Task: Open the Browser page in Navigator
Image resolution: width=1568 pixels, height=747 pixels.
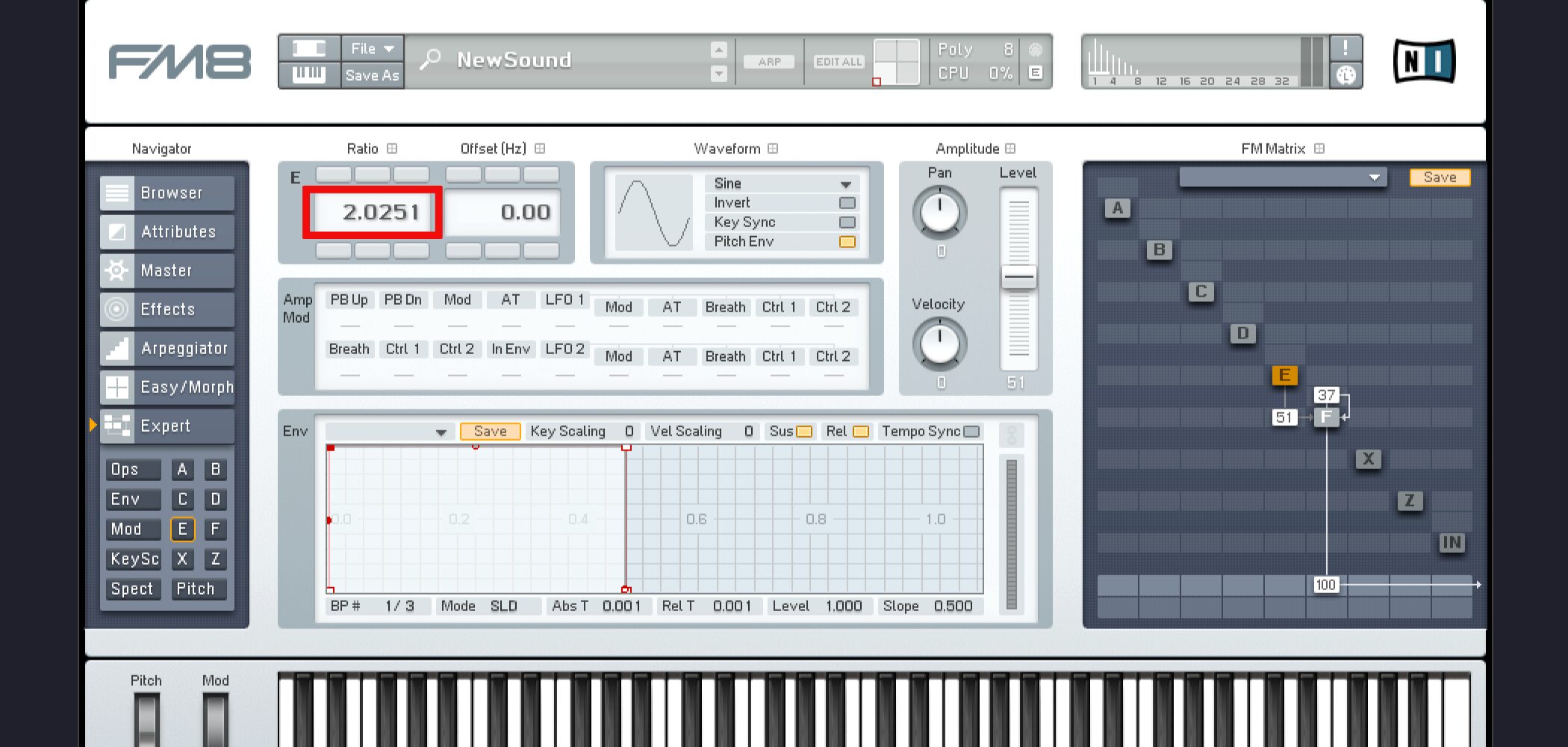Action: click(167, 193)
